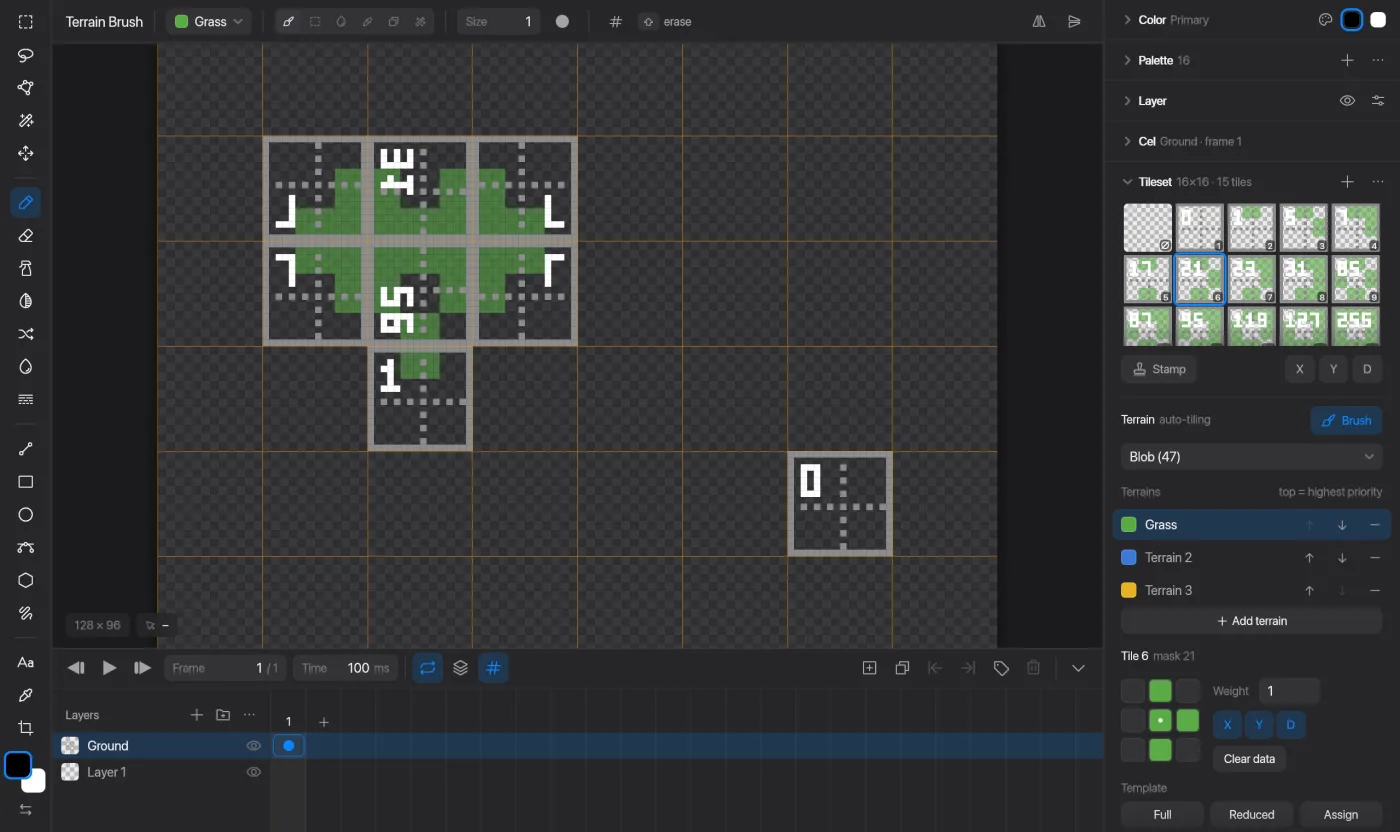Click the Add terrain button
This screenshot has height=832, width=1400.
(x=1252, y=621)
